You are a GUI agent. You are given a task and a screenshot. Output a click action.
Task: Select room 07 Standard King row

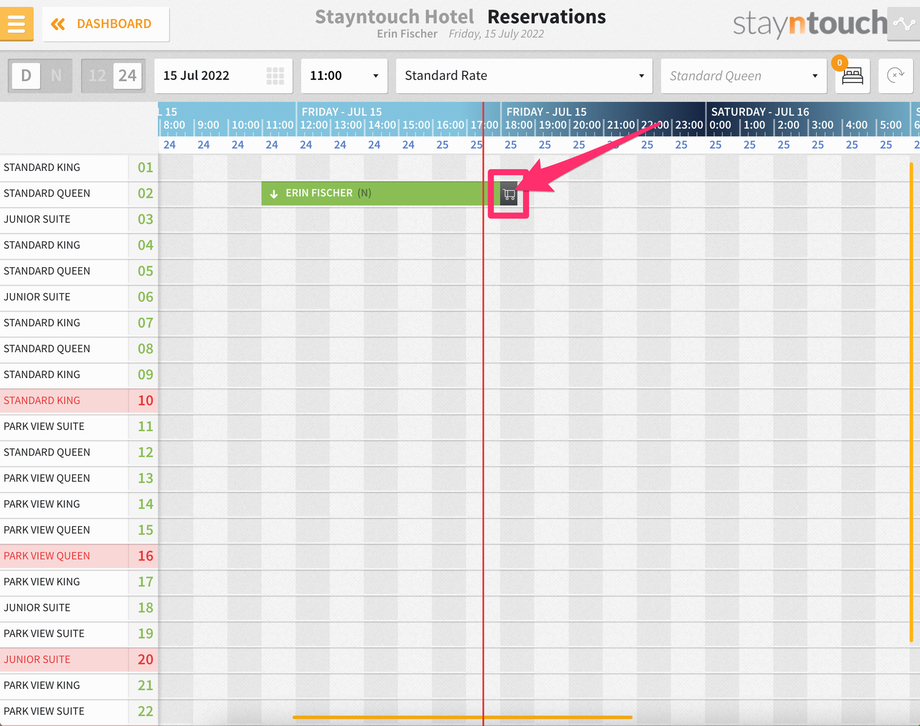[x=79, y=323]
